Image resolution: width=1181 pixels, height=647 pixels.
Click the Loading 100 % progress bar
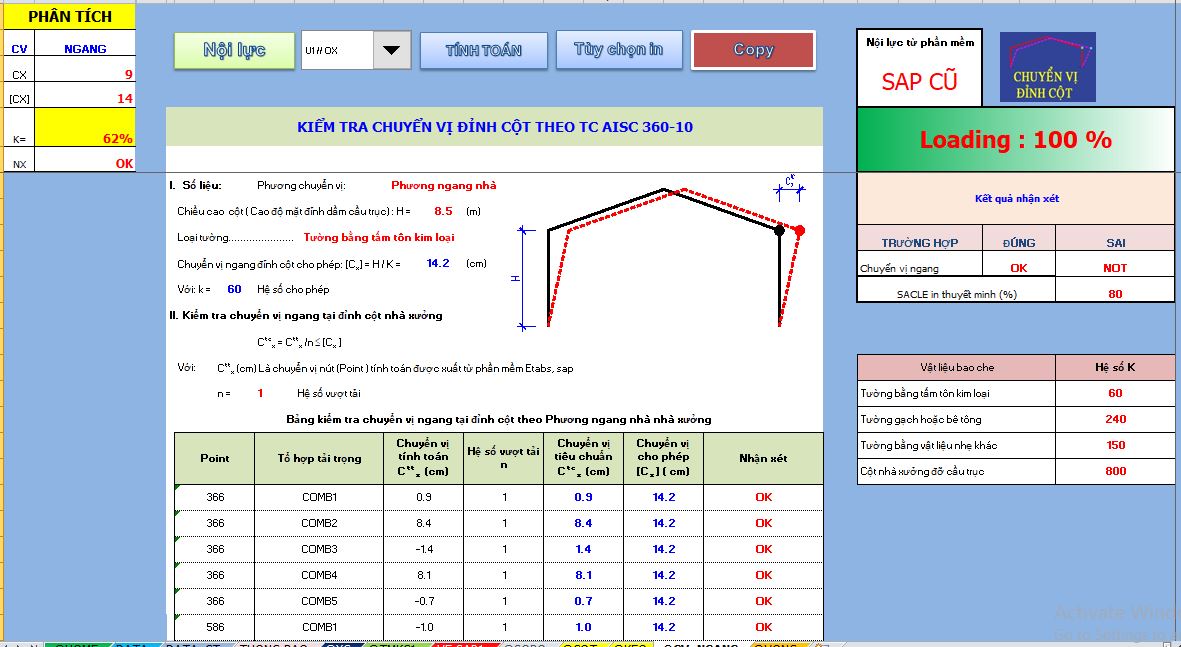pyautogui.click(x=1015, y=139)
